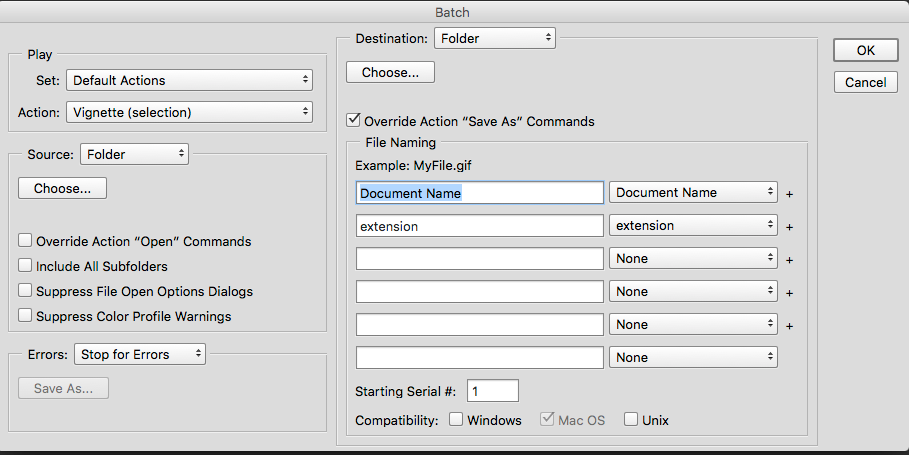Open the Destination dropdown set to Folder
This screenshot has width=909, height=455.
tap(494, 39)
